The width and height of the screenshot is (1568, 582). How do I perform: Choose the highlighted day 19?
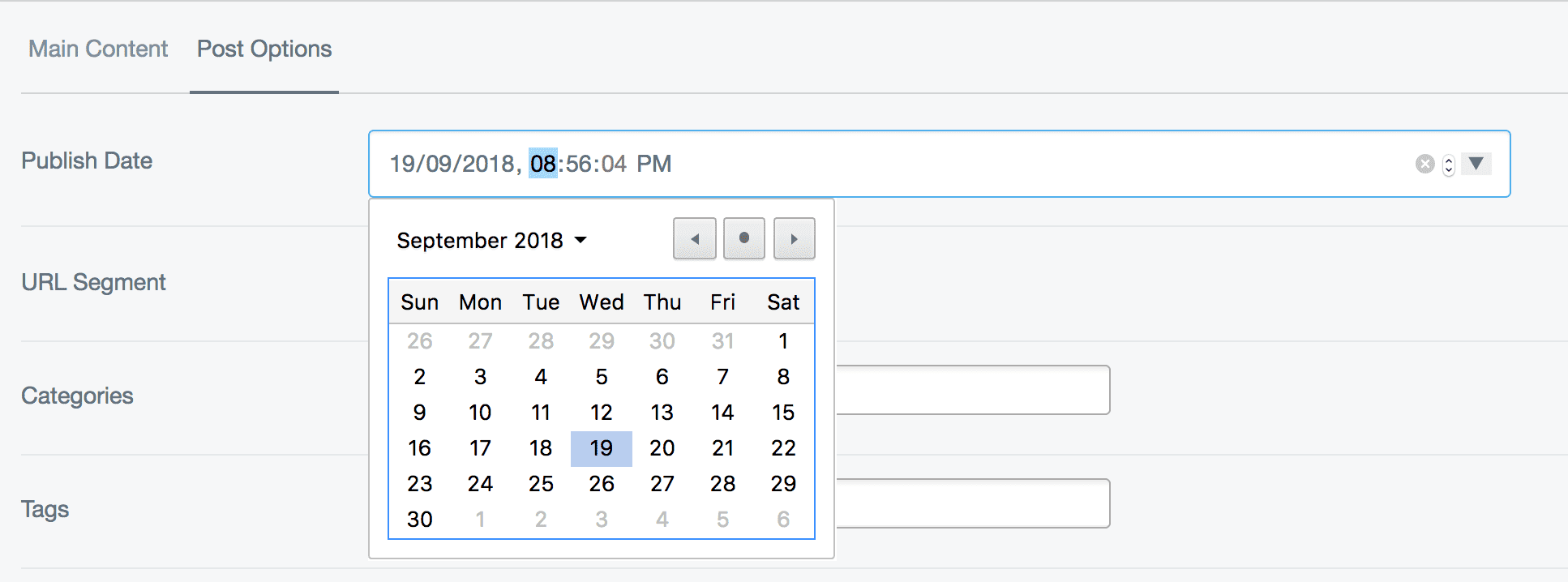pyautogui.click(x=602, y=448)
